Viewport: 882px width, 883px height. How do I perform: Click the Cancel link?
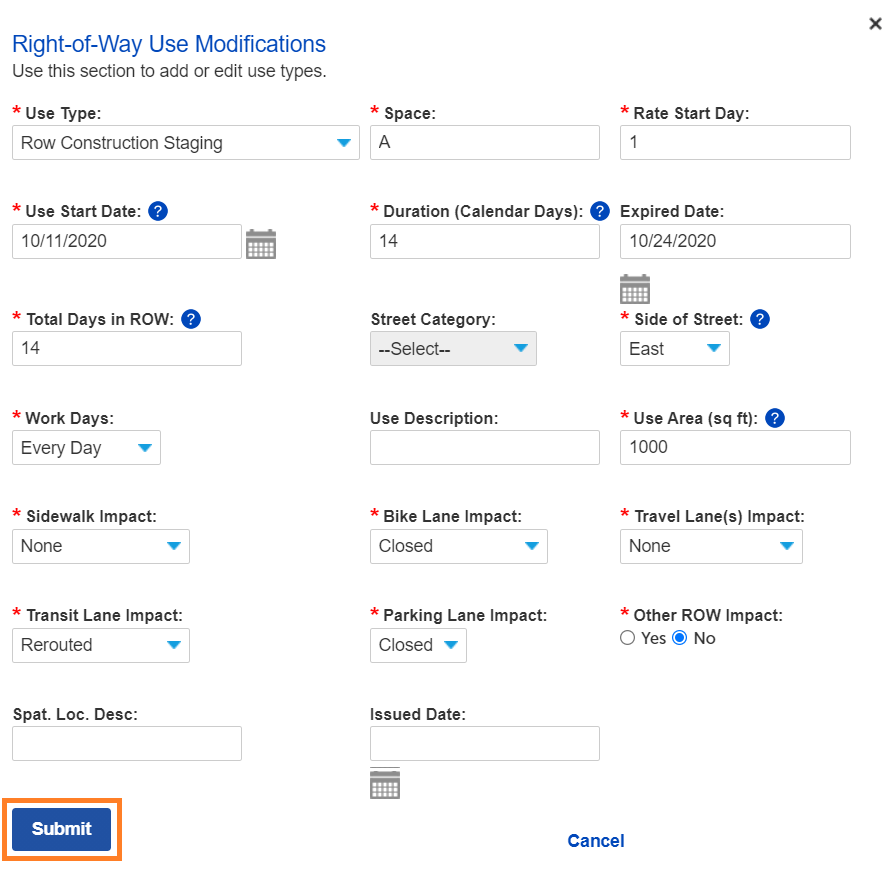[x=596, y=841]
